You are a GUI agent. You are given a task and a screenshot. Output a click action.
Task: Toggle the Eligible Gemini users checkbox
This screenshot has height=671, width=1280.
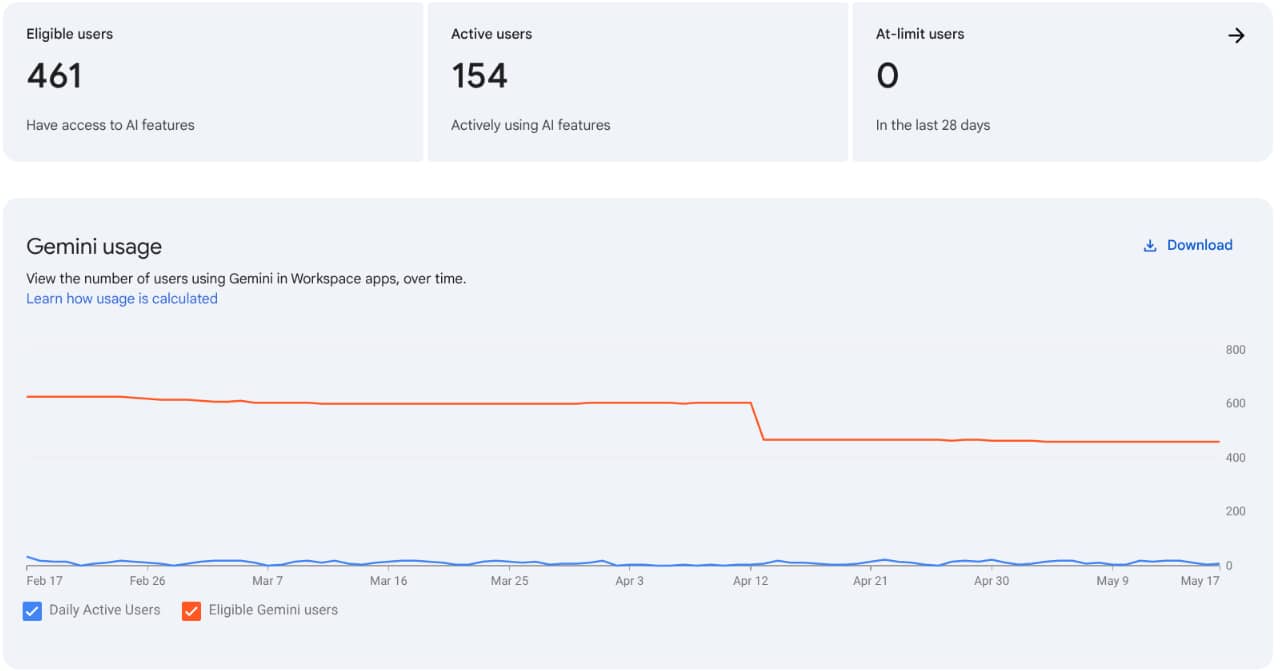point(191,611)
